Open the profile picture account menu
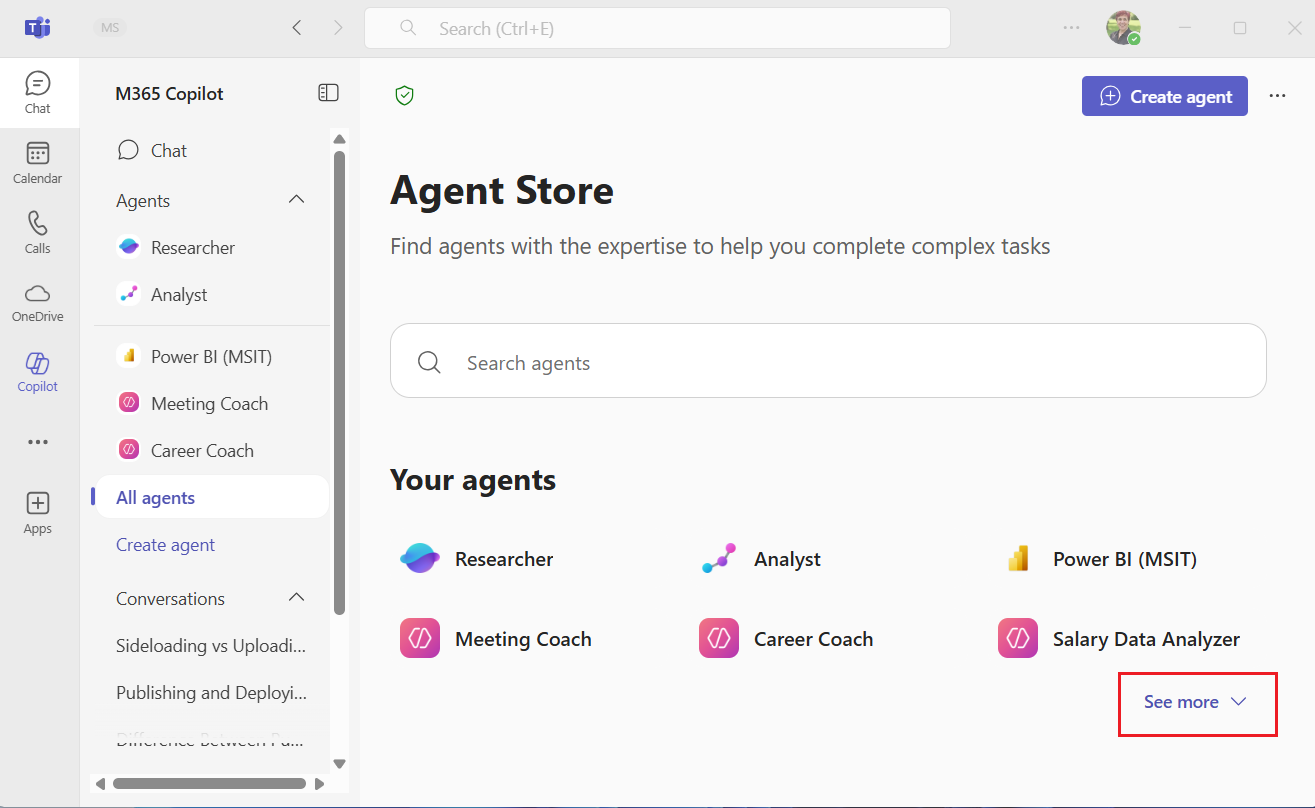 (x=1123, y=28)
